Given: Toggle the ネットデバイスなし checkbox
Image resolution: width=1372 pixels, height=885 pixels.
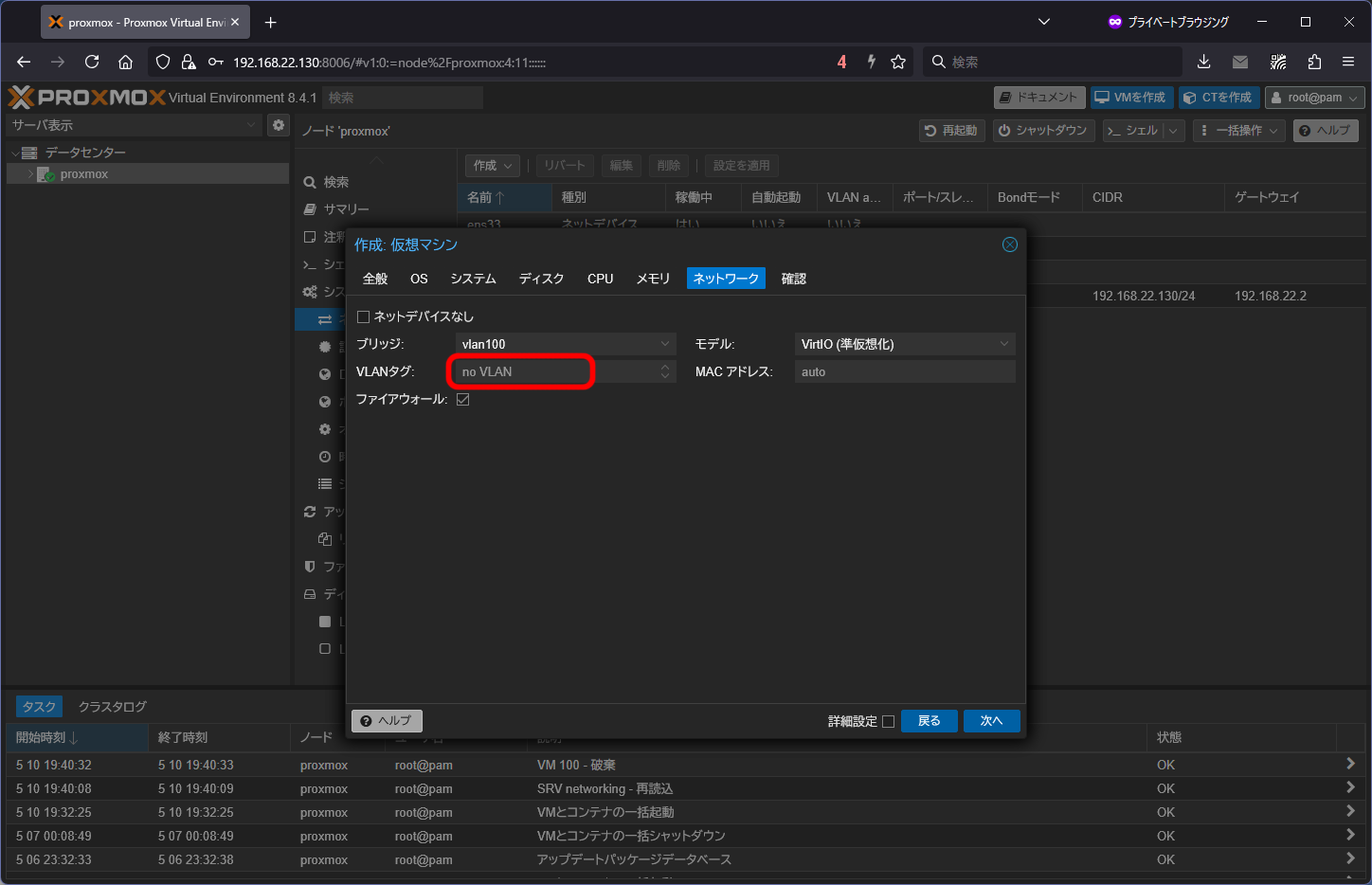Looking at the screenshot, I should (363, 316).
